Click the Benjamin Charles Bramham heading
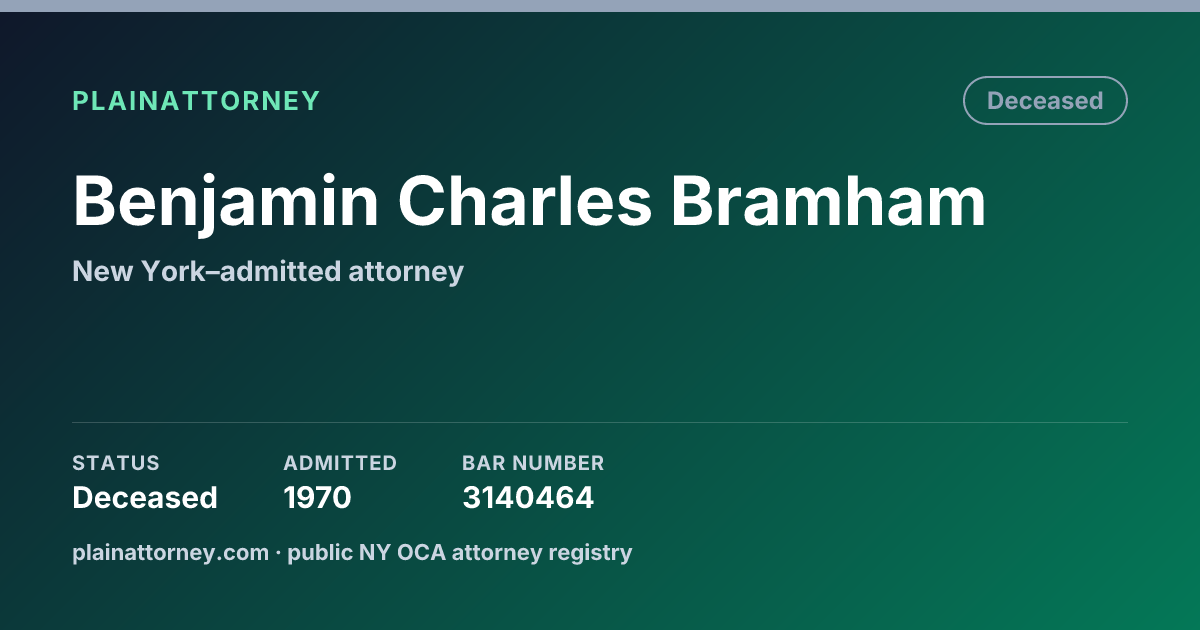The image size is (1200, 630). (529, 201)
